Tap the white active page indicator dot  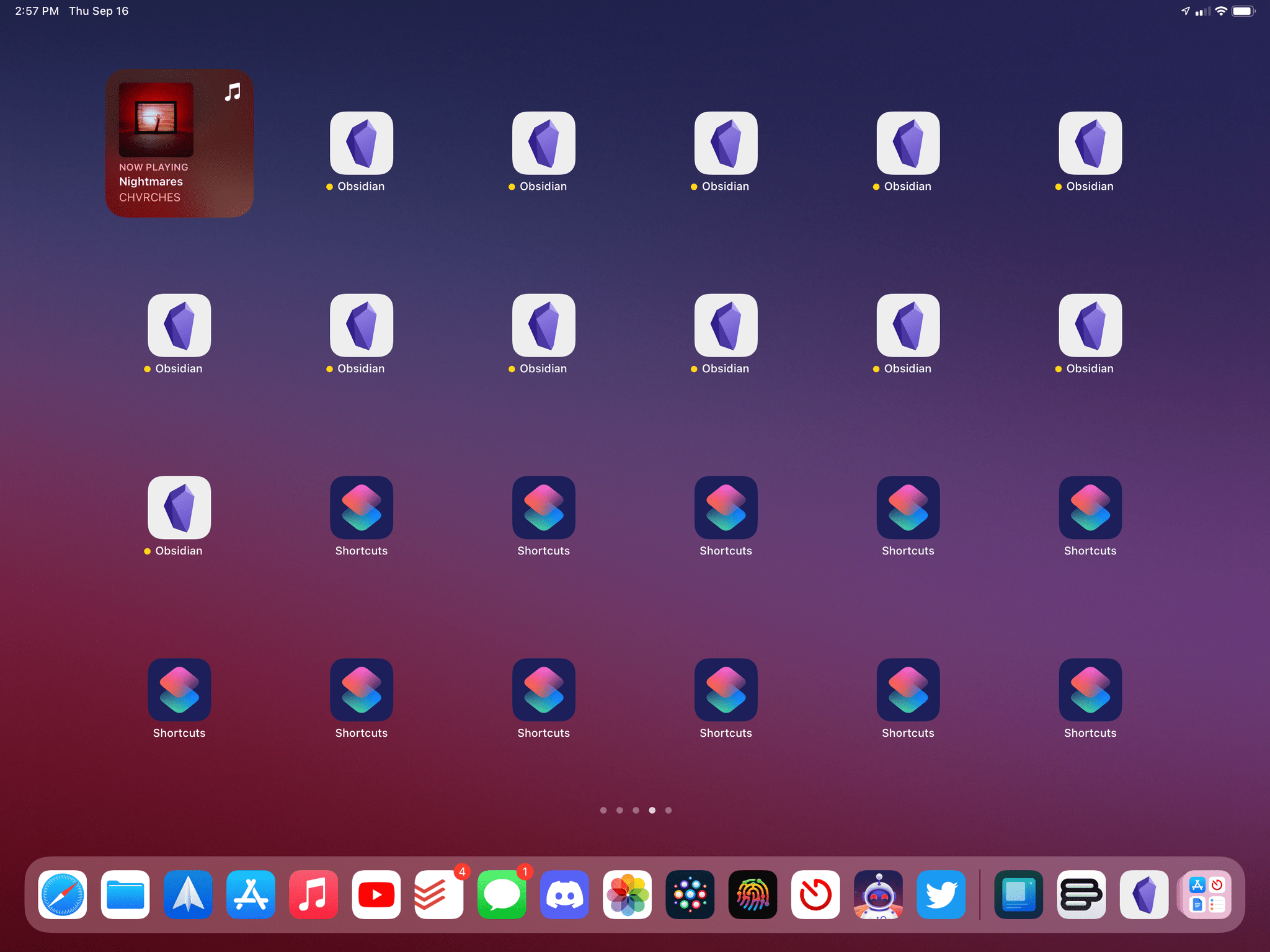point(652,810)
